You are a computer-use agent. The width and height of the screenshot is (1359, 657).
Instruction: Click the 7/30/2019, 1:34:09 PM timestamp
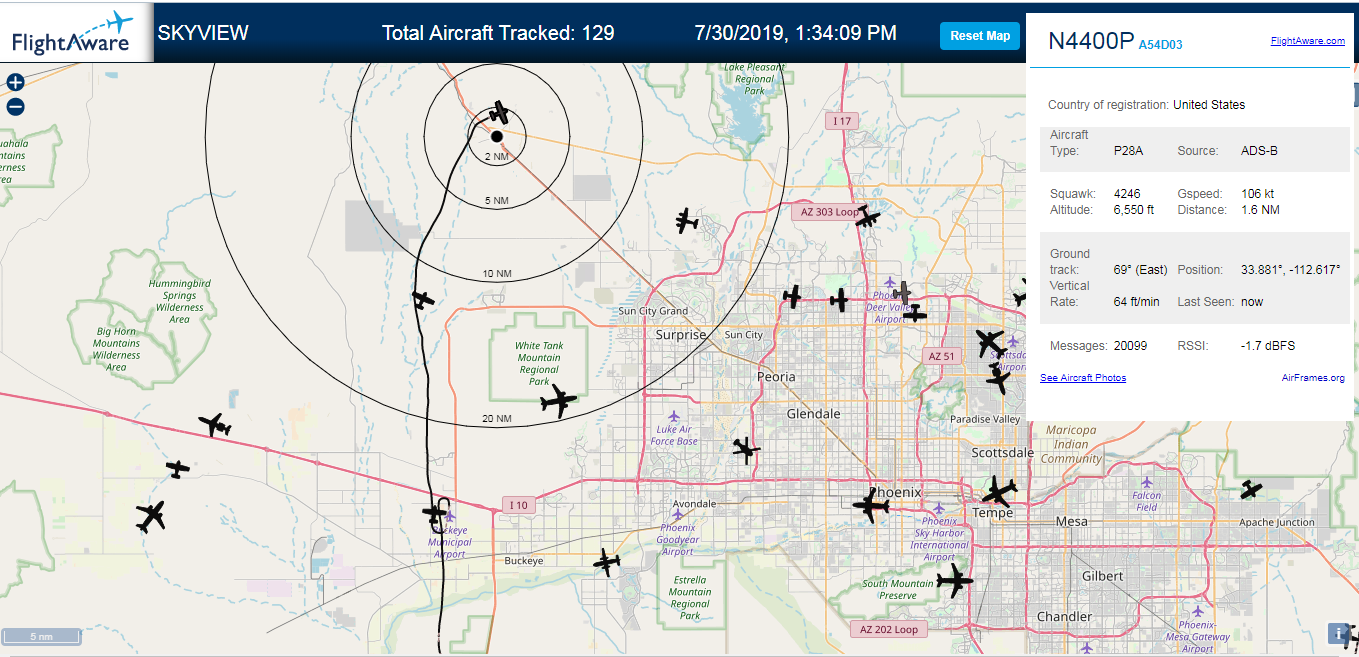click(796, 33)
